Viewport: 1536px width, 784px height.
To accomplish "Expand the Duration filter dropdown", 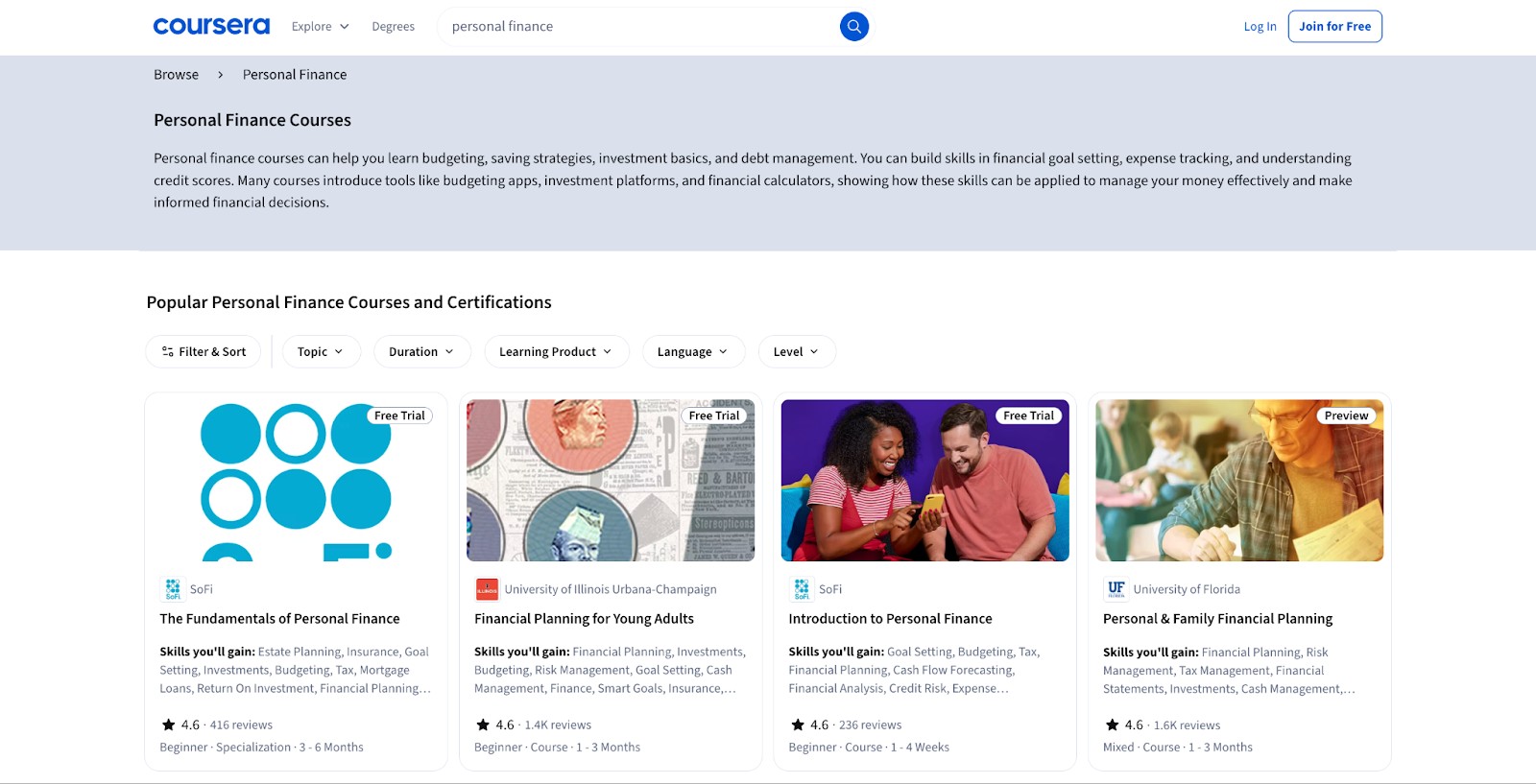I will click(421, 351).
